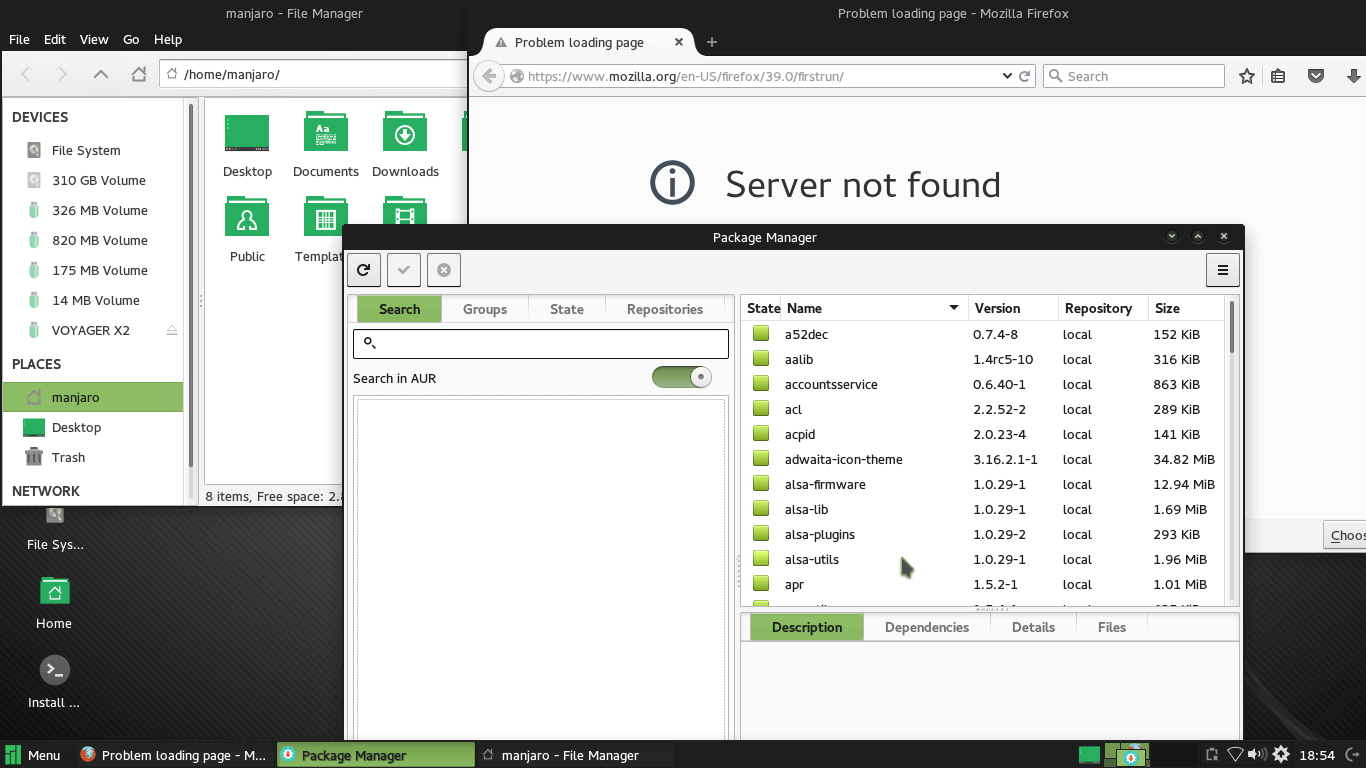
Task: Open the File menu in File Manager
Action: click(x=19, y=39)
